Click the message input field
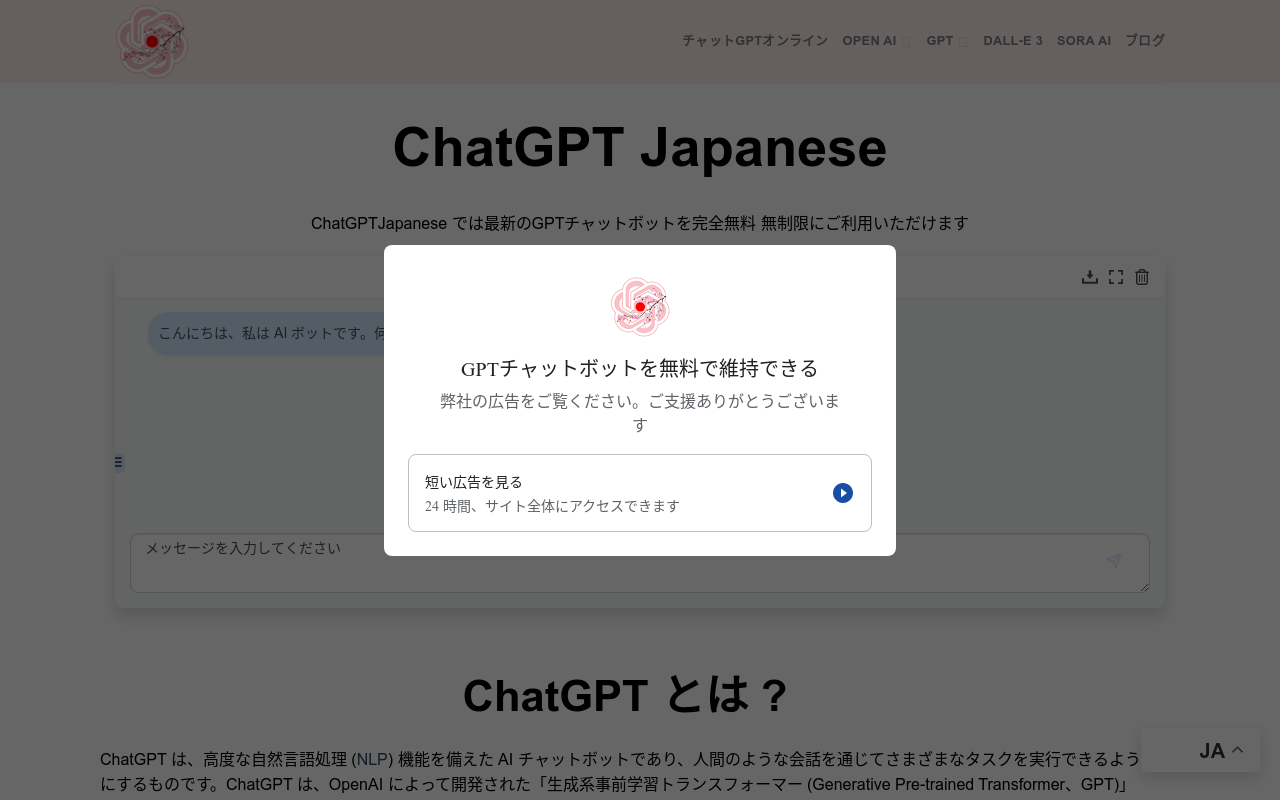The width and height of the screenshot is (1280, 800). (640, 562)
